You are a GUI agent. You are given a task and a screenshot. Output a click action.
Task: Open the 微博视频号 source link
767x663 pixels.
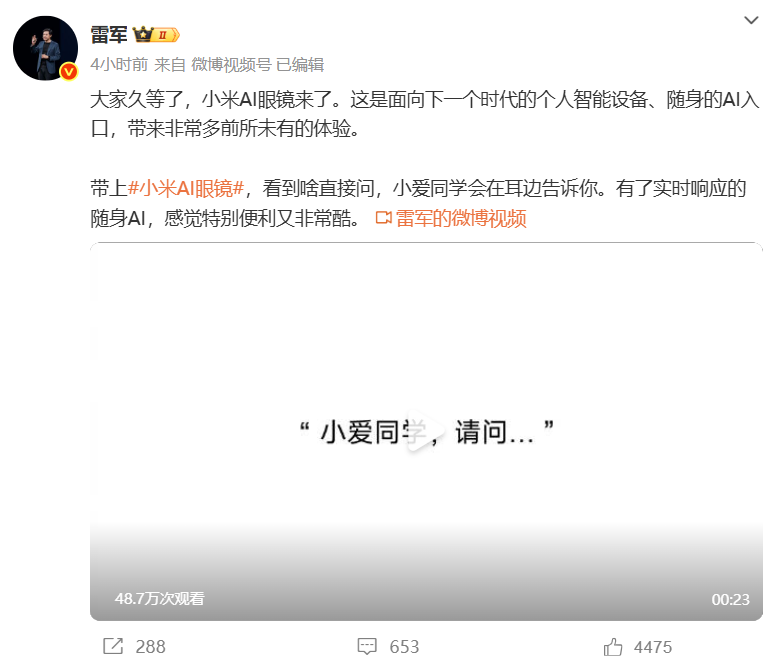pyautogui.click(x=231, y=65)
